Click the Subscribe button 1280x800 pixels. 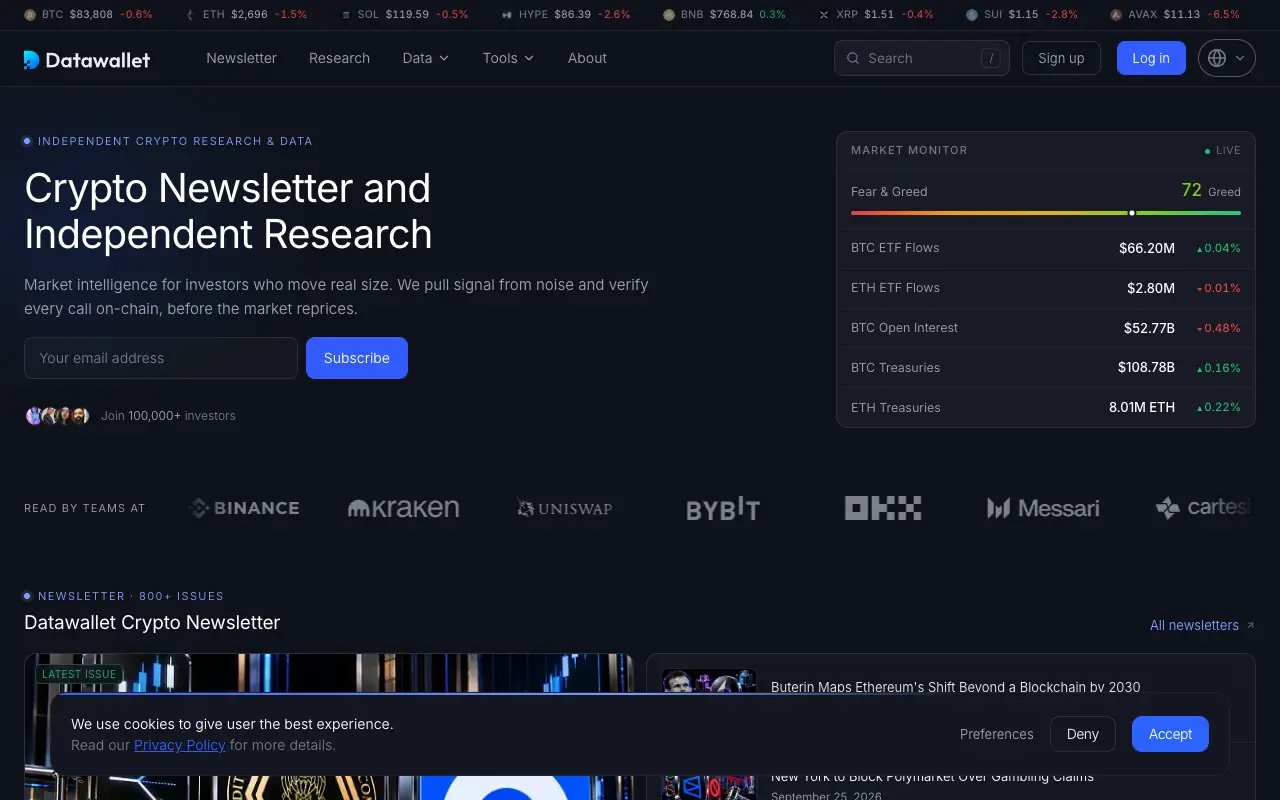click(x=357, y=358)
